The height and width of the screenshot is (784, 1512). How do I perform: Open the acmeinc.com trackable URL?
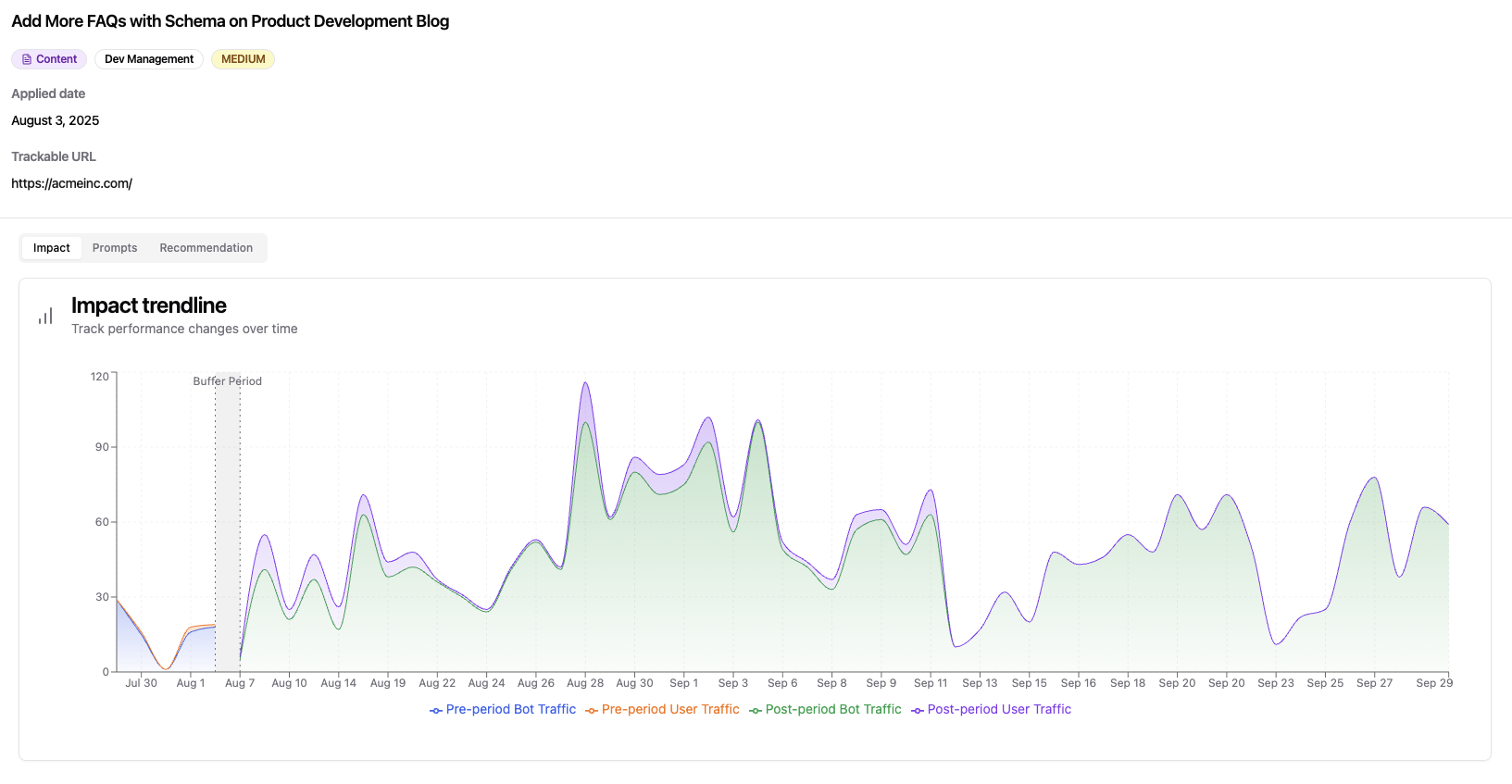point(71,183)
